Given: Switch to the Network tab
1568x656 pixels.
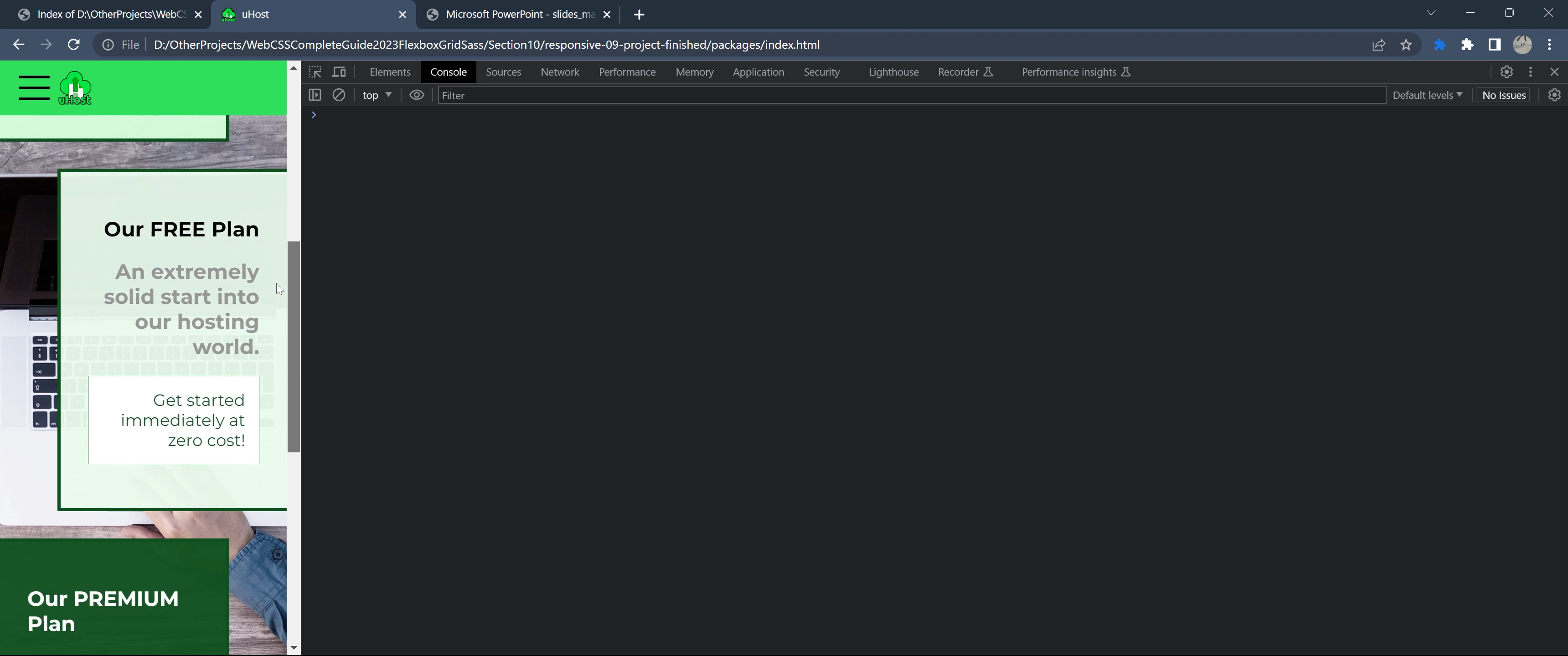Looking at the screenshot, I should tap(559, 72).
